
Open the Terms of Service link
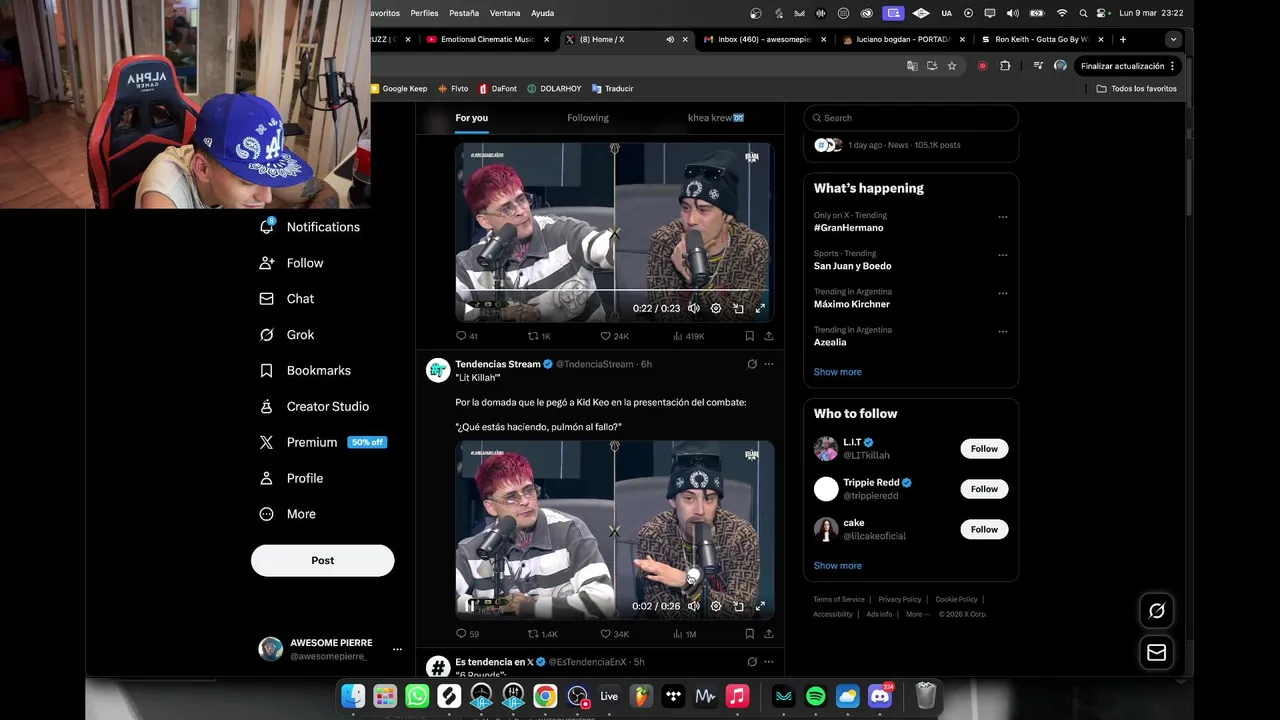838,600
